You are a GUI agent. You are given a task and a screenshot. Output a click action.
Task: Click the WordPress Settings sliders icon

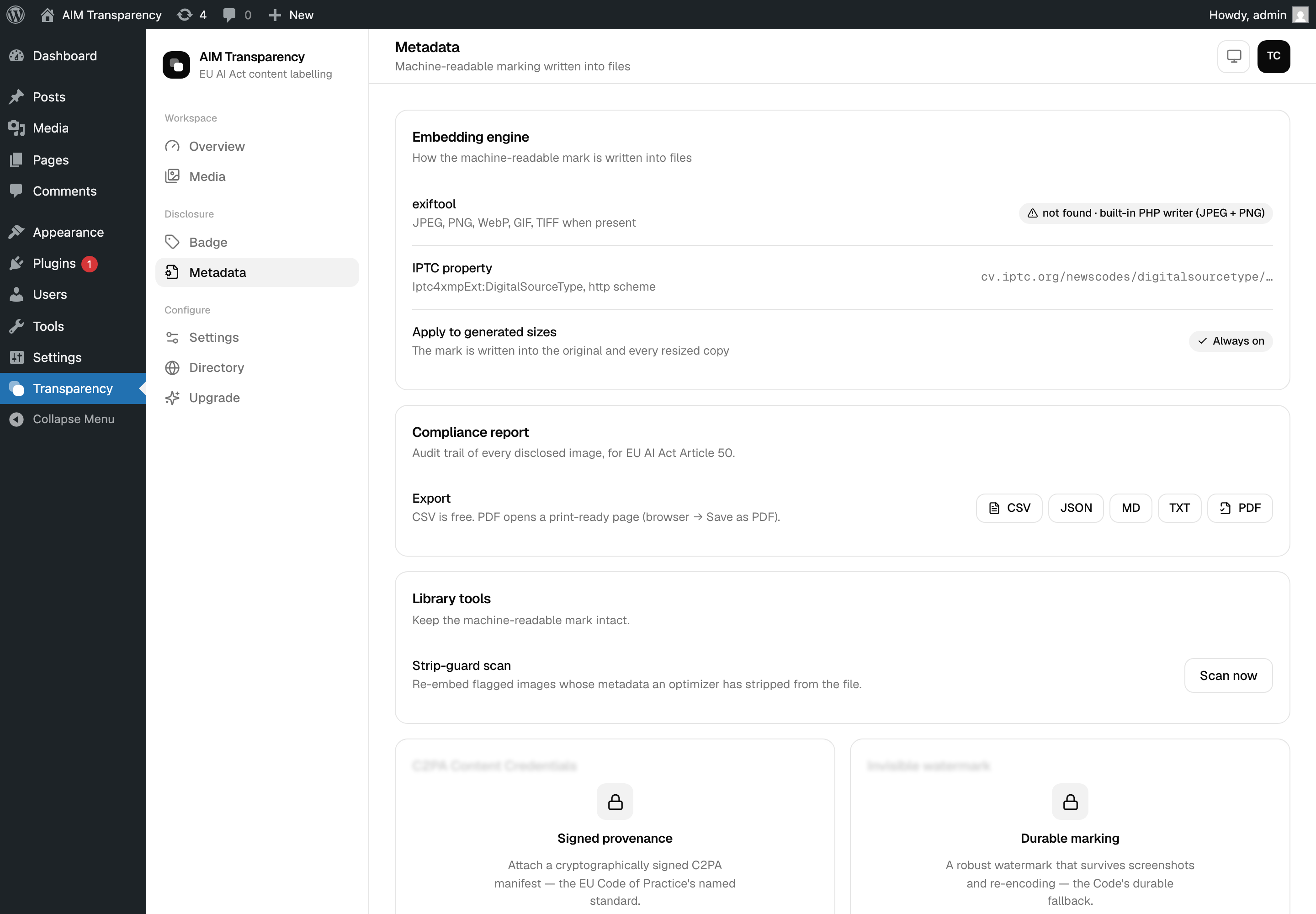coord(16,357)
